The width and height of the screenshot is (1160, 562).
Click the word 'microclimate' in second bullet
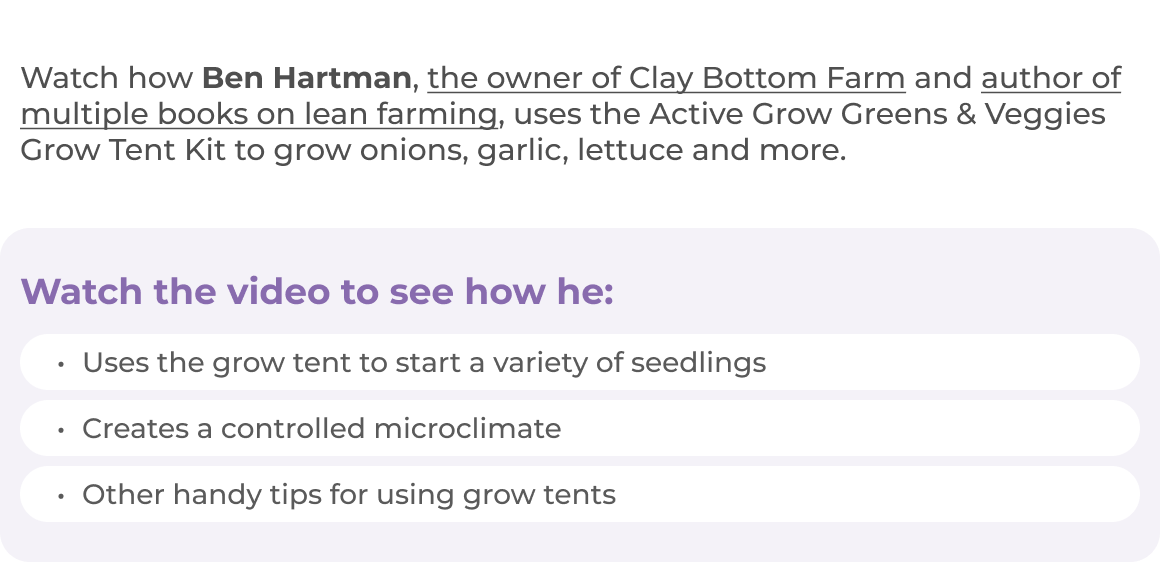tap(468, 429)
